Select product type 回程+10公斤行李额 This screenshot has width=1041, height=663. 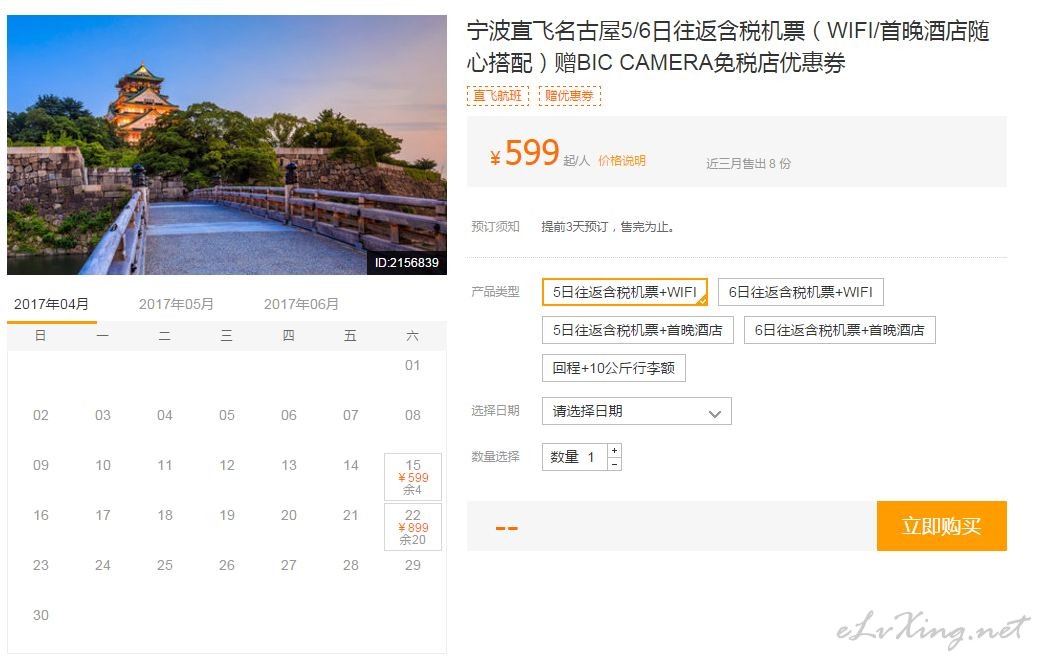613,368
